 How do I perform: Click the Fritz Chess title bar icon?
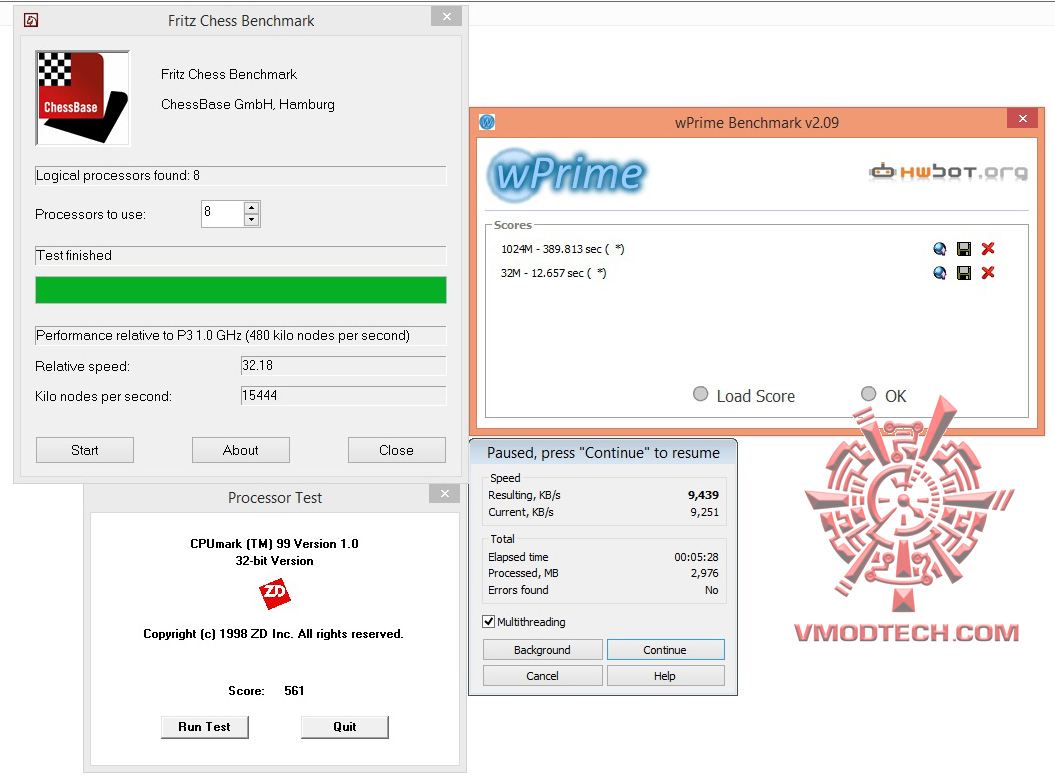pyautogui.click(x=31, y=20)
